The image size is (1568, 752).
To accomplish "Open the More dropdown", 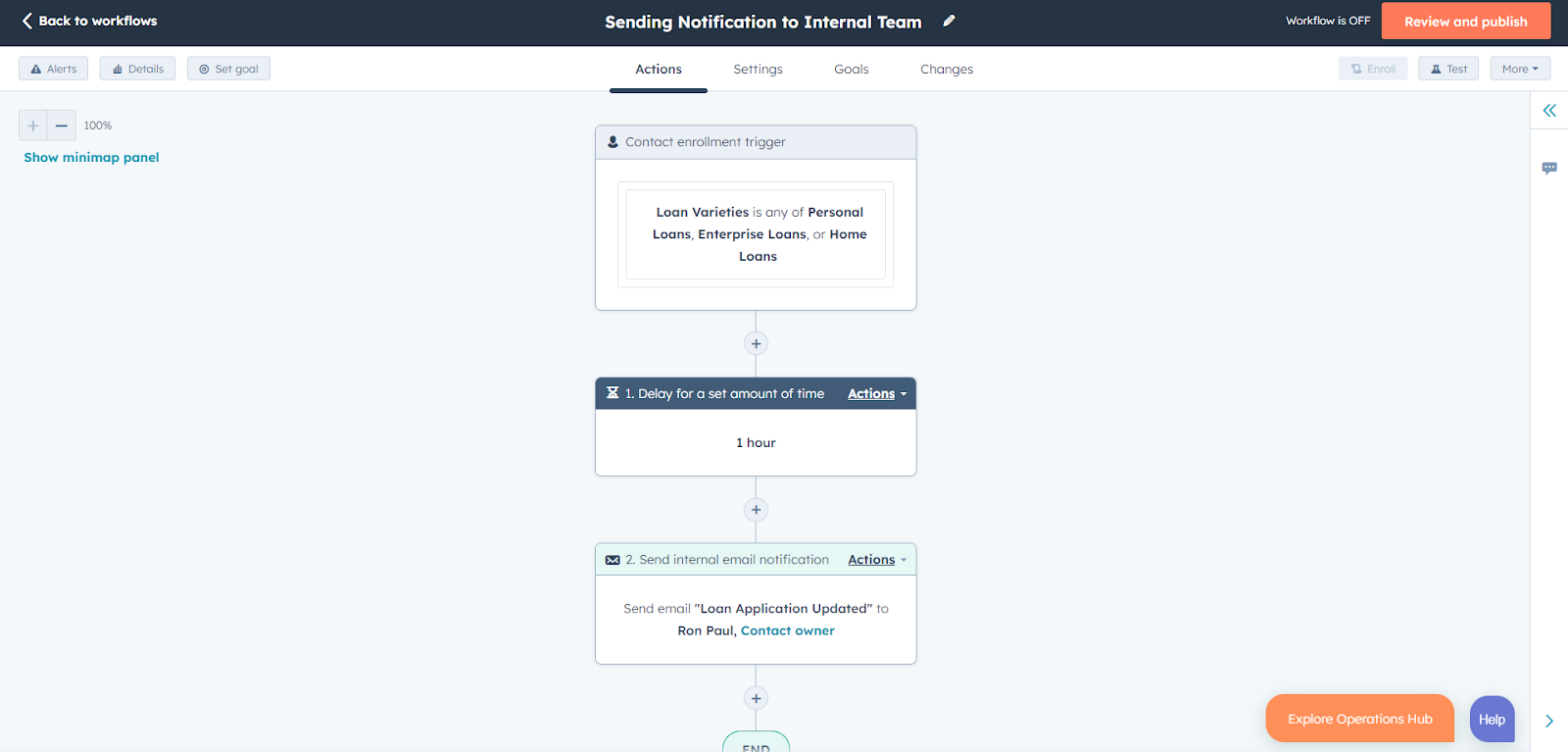I will pyautogui.click(x=1520, y=69).
